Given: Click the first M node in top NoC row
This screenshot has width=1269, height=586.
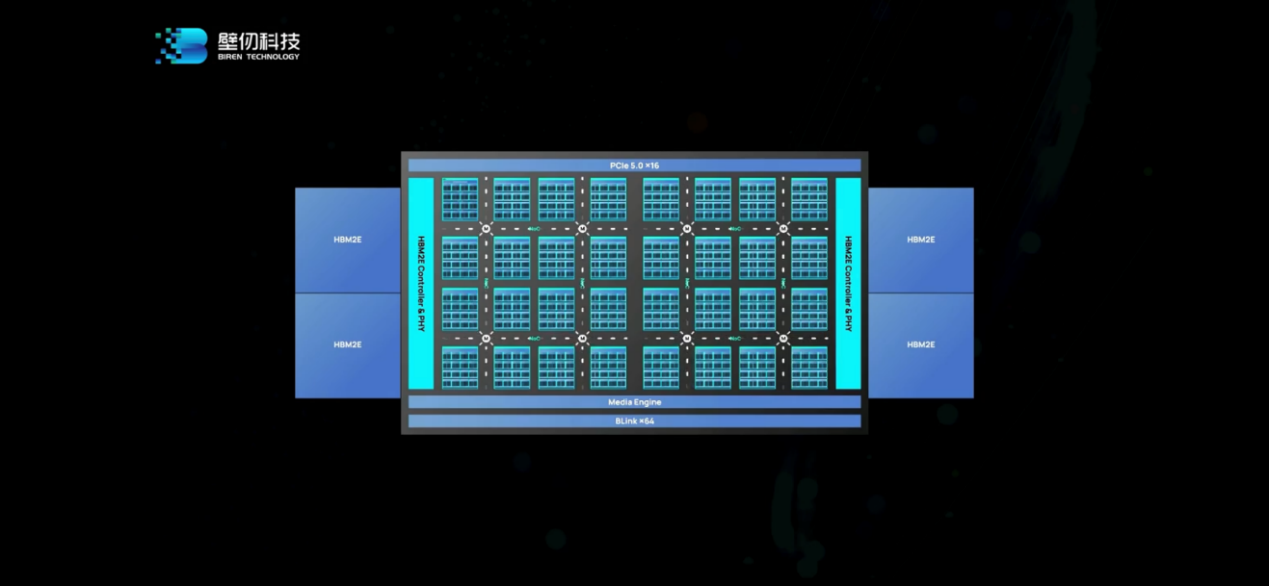Looking at the screenshot, I should click(486, 229).
